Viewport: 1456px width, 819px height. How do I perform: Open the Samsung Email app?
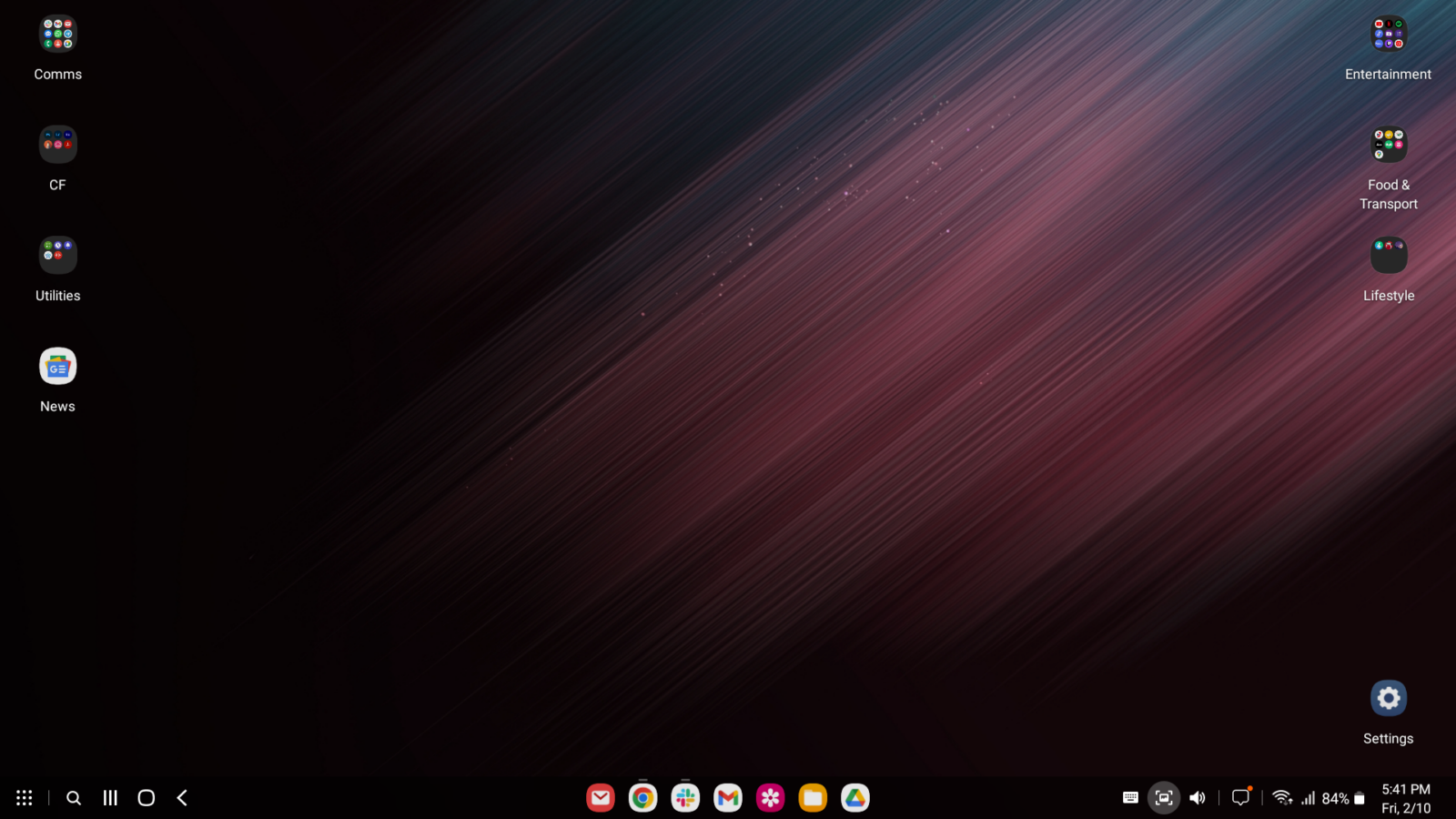click(601, 797)
